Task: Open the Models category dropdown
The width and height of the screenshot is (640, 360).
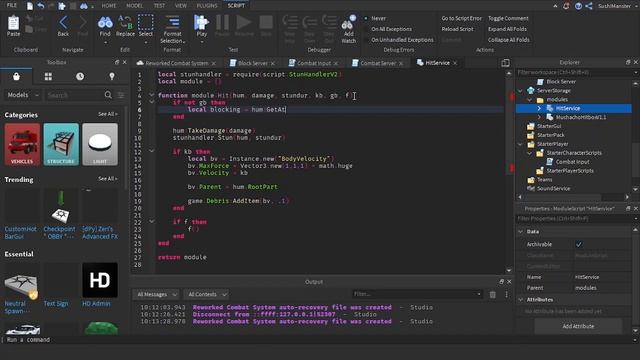Action: point(23,95)
